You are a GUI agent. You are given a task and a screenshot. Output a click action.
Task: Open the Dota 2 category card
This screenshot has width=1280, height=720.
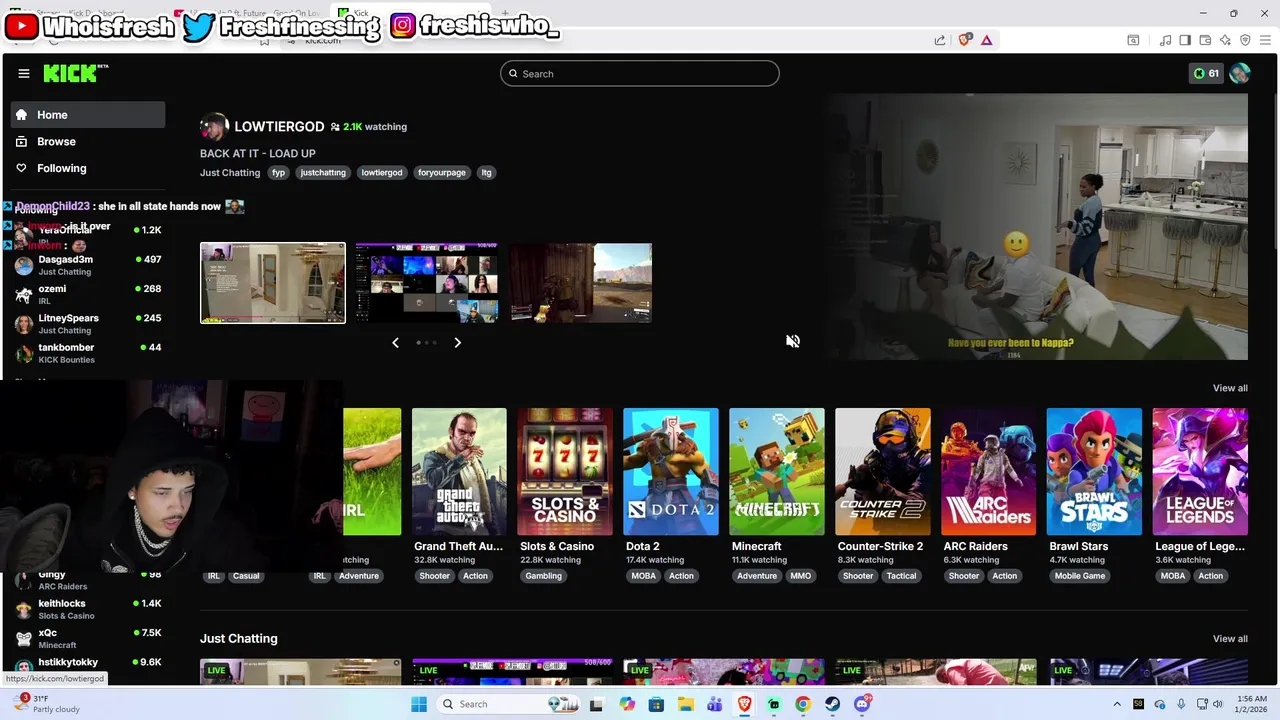(671, 471)
